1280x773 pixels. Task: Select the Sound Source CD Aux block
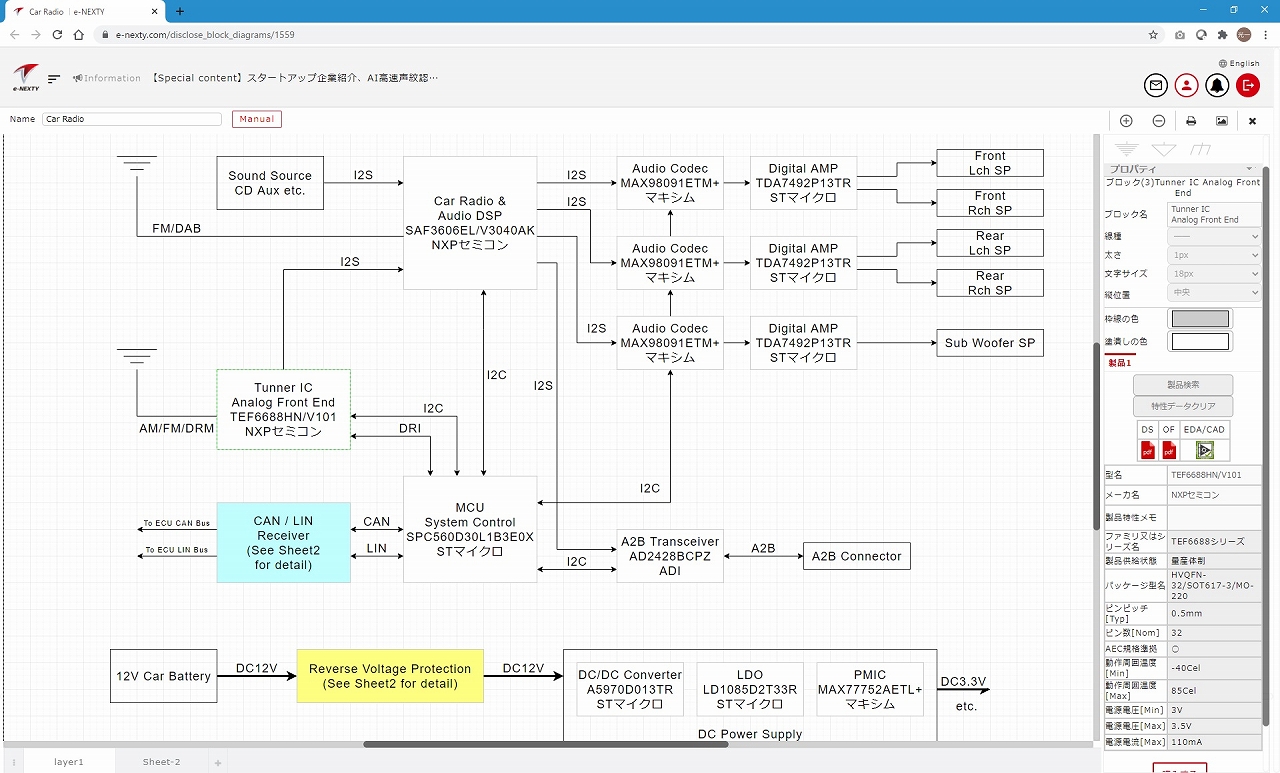pyautogui.click(x=270, y=183)
